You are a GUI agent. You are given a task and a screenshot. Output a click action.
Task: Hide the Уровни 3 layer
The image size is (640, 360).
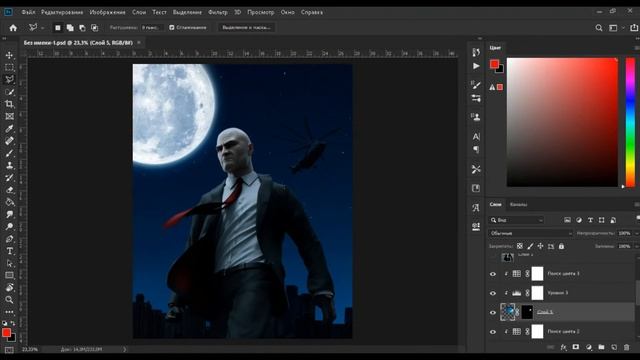click(x=493, y=293)
